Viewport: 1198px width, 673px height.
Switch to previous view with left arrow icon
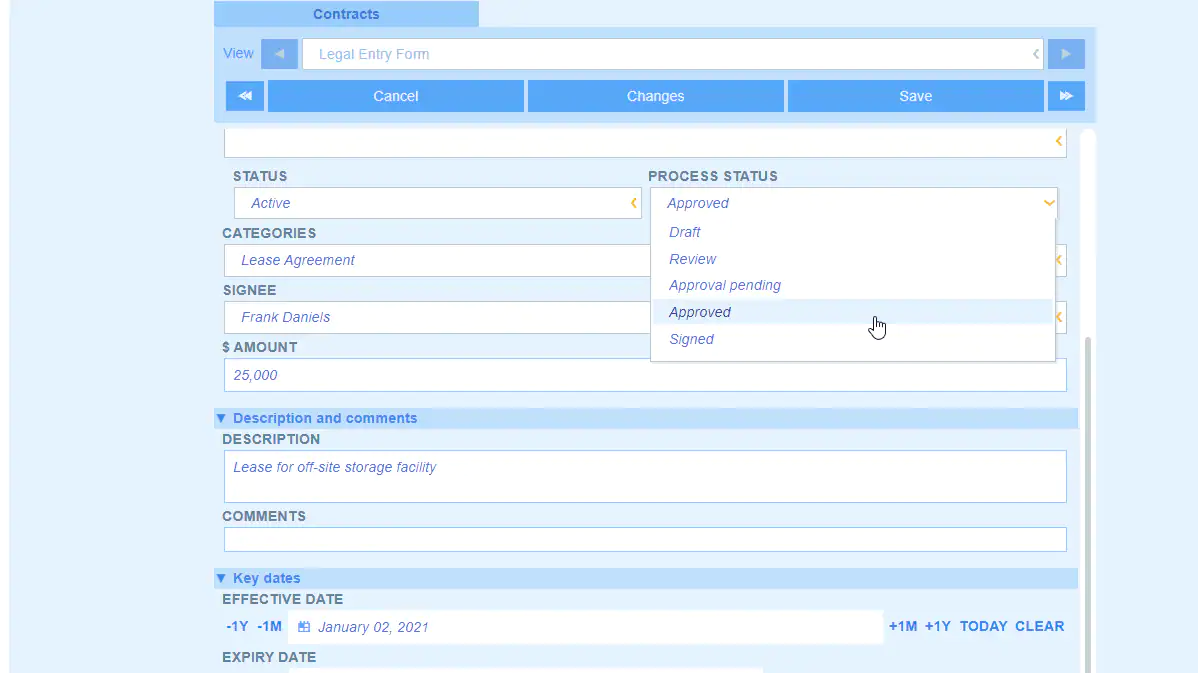pyautogui.click(x=279, y=53)
